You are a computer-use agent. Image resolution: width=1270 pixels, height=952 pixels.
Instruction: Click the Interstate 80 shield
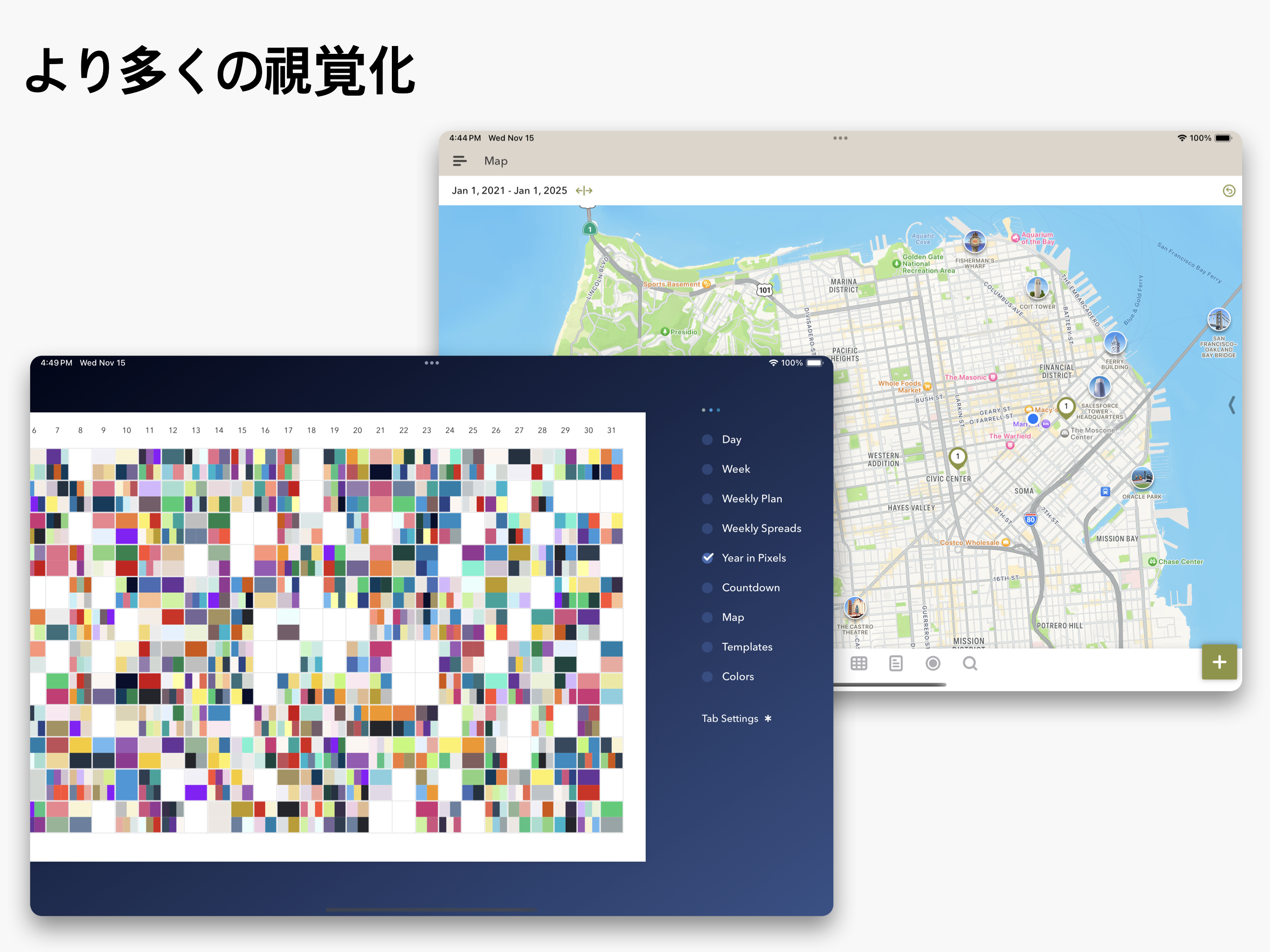1031,520
